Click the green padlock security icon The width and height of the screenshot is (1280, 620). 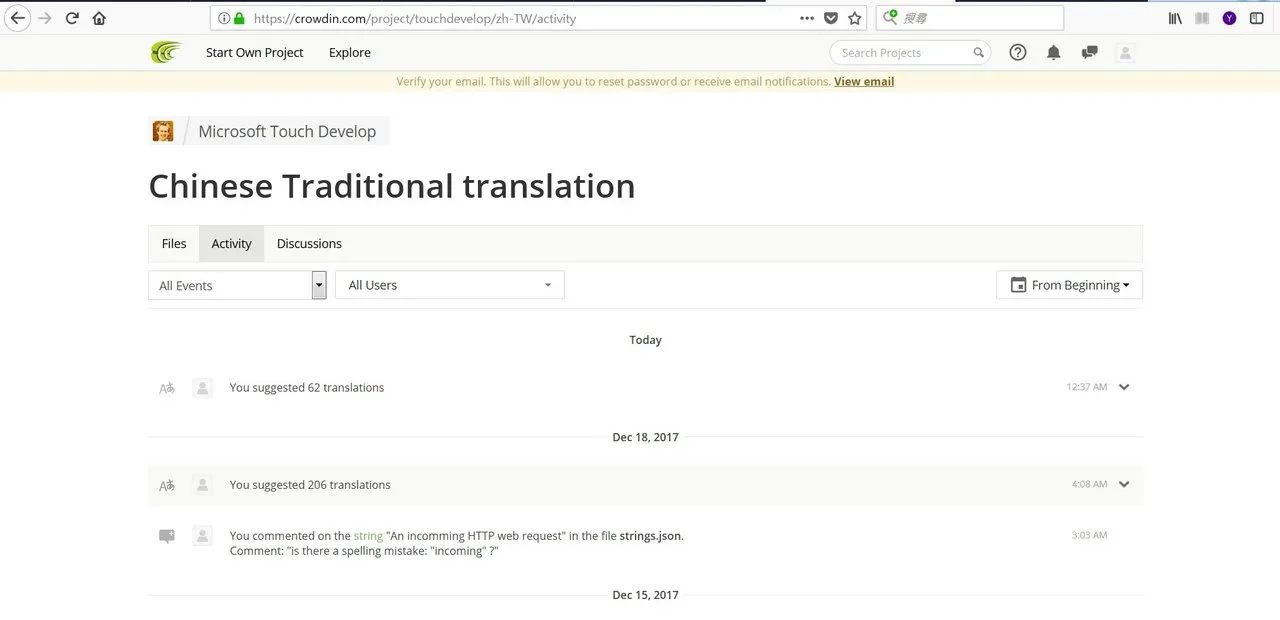239,18
